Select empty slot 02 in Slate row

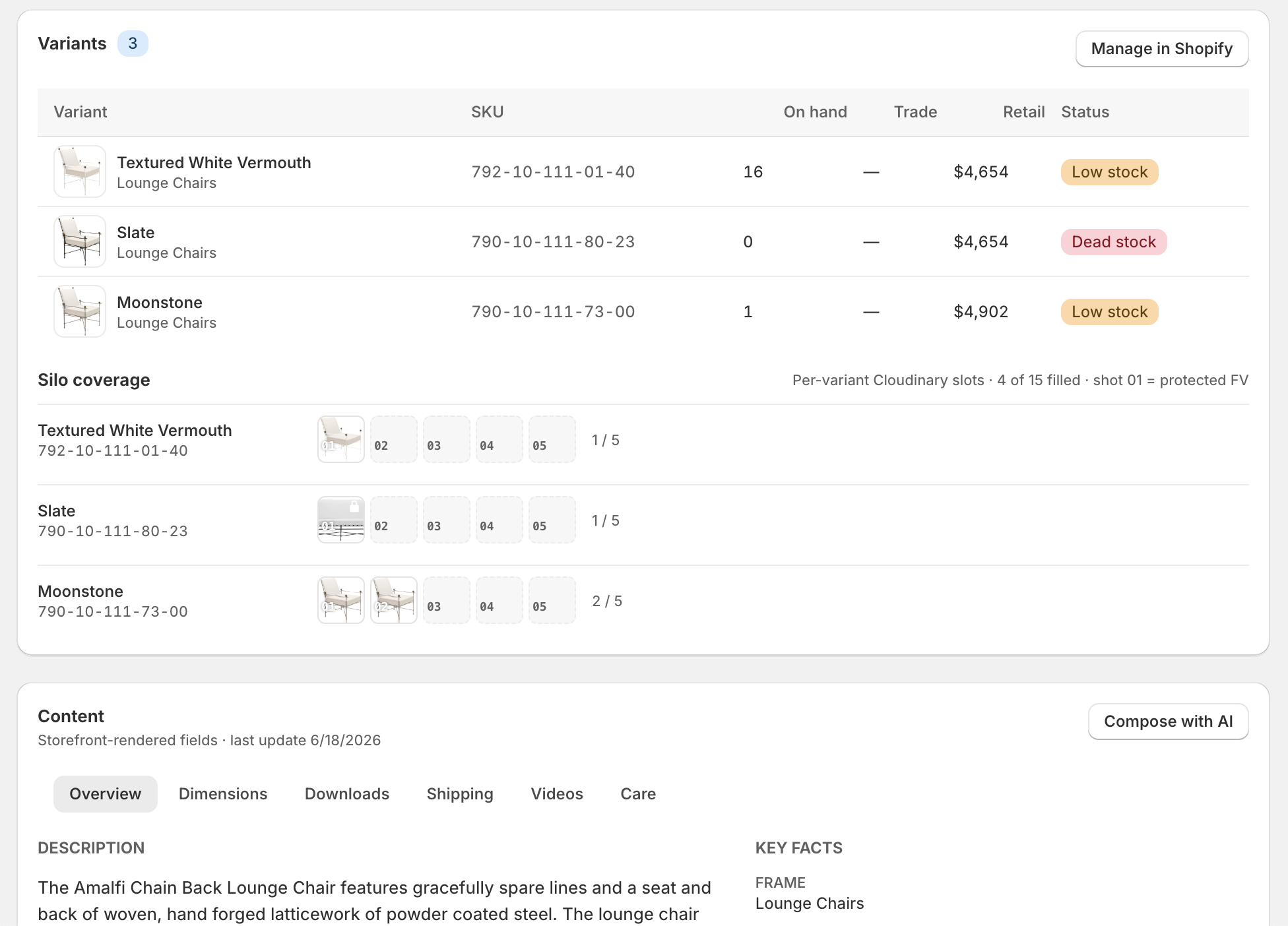(x=394, y=520)
